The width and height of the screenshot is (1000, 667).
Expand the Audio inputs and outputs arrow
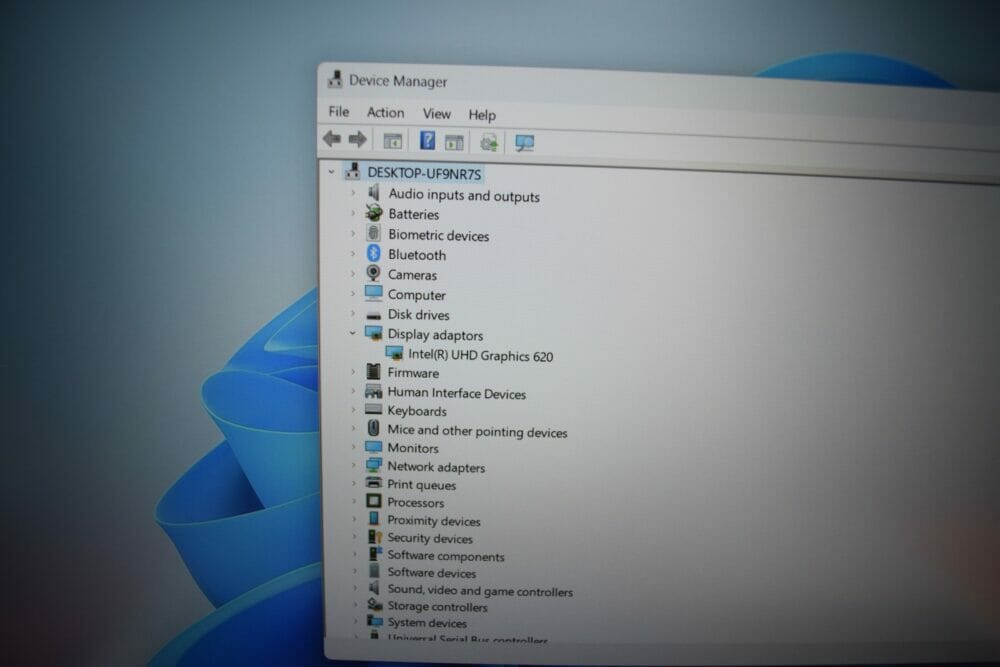(353, 193)
